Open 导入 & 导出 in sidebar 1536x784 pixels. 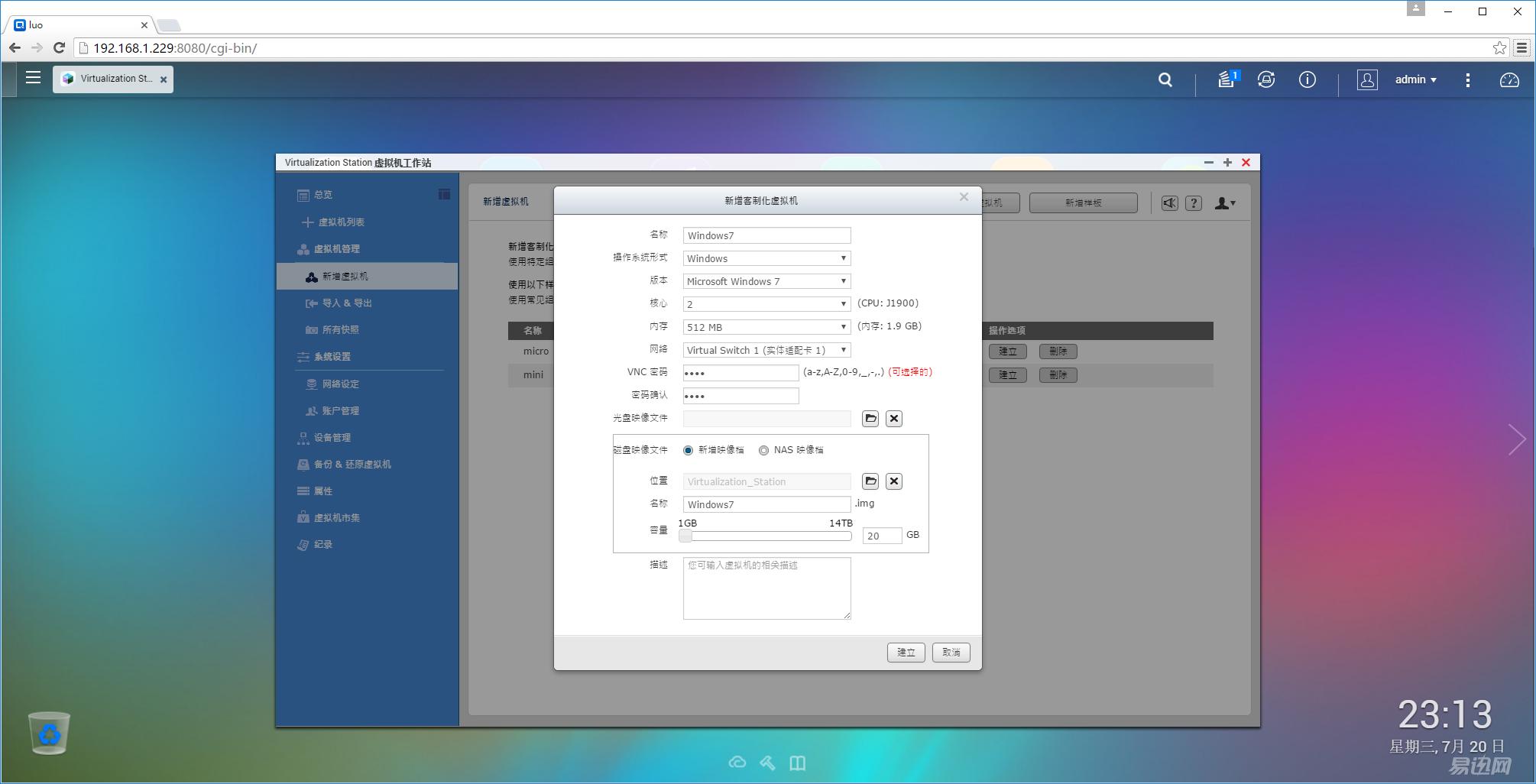pyautogui.click(x=346, y=303)
